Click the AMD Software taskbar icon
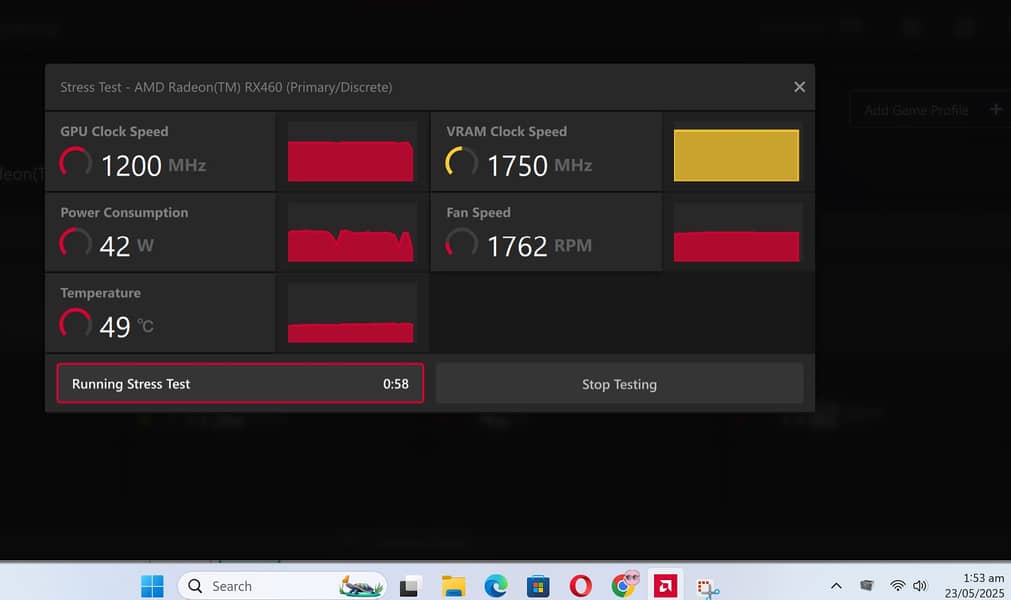The height and width of the screenshot is (600, 1011). (665, 586)
